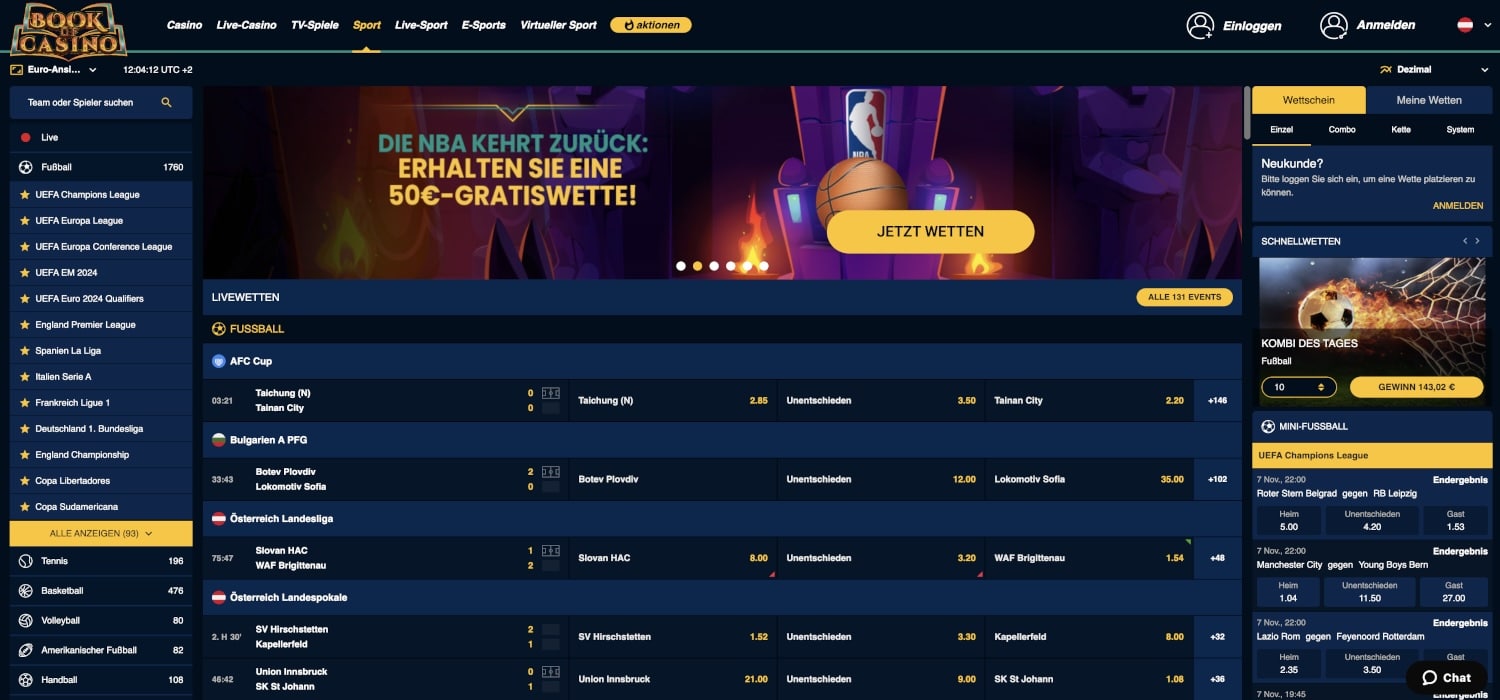Click the star next to Copa Libertadores
The image size is (1500, 700).
(x=25, y=480)
